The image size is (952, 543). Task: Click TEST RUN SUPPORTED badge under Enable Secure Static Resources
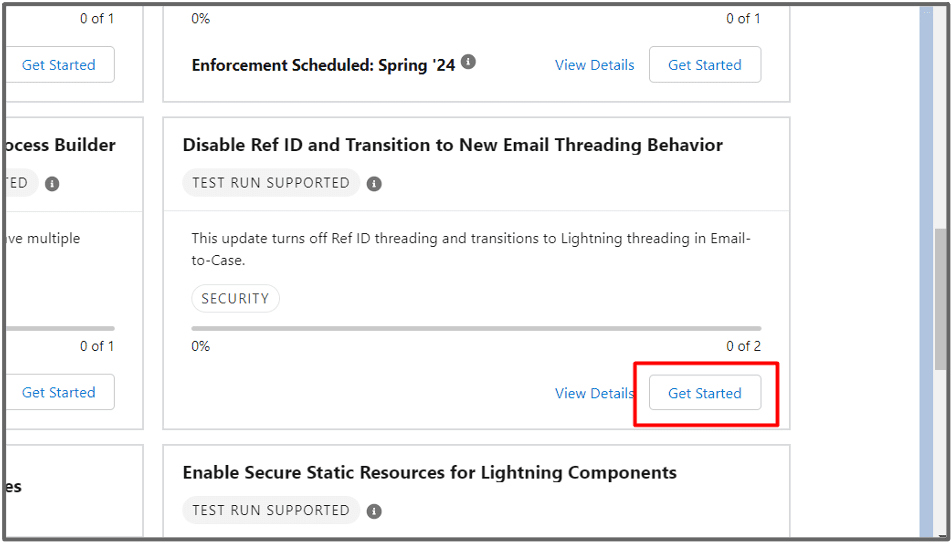pos(271,510)
